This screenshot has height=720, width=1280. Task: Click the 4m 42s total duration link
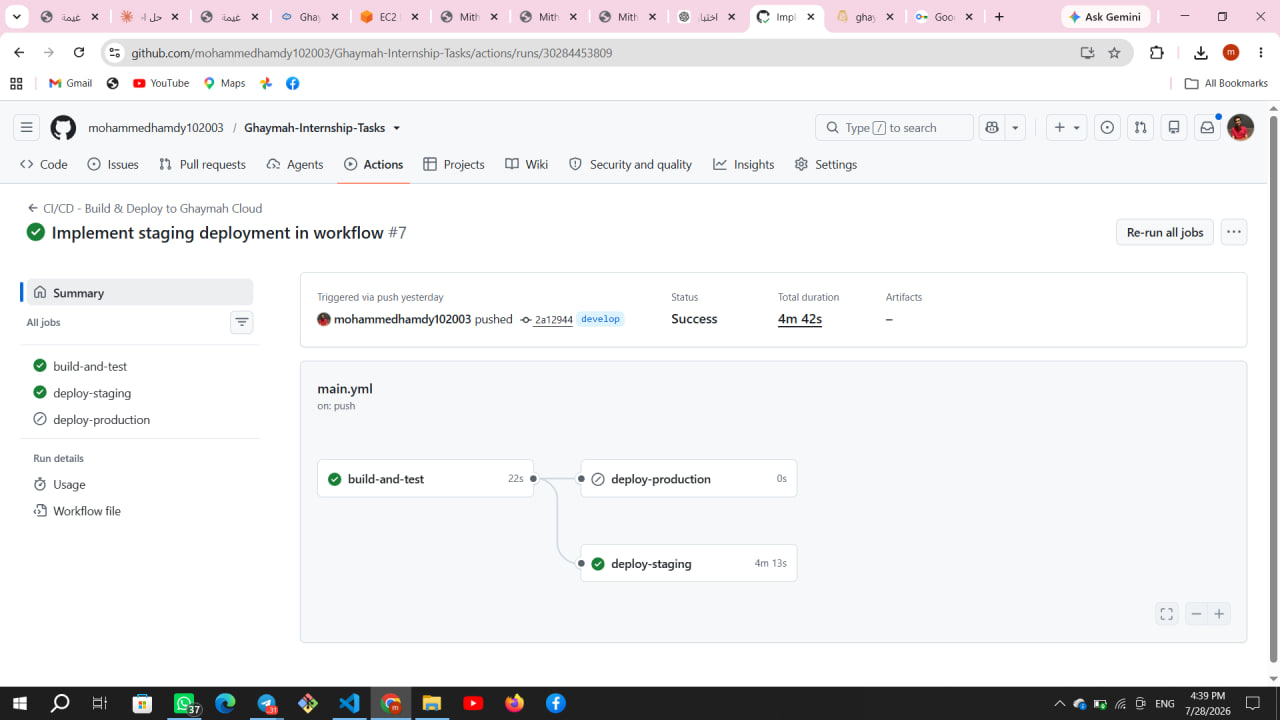coord(800,319)
